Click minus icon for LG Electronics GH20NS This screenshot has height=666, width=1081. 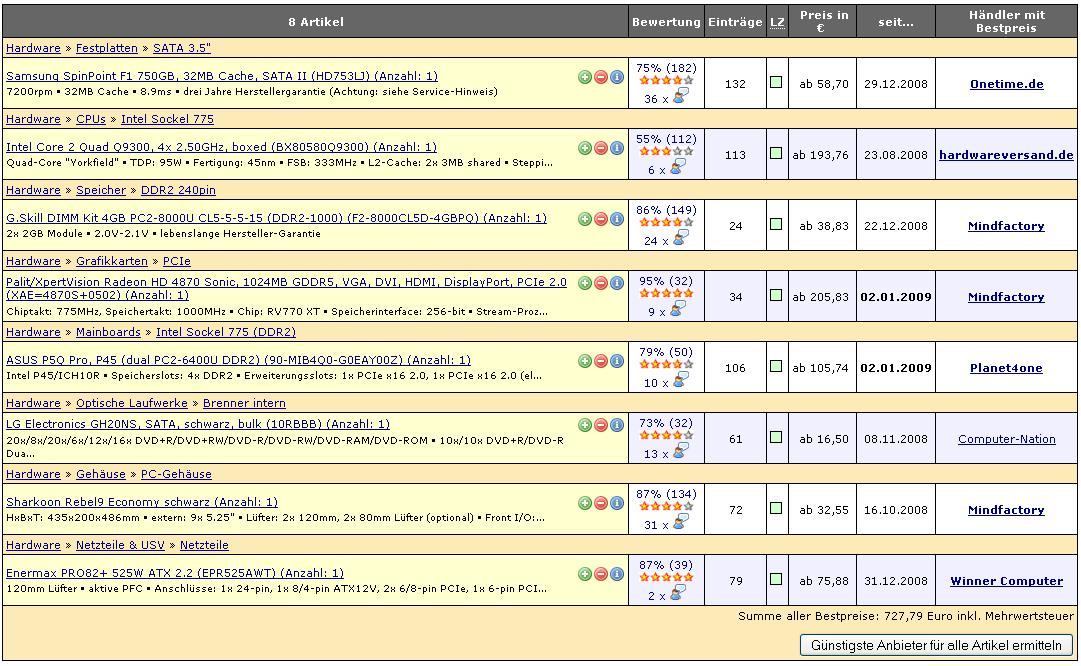click(600, 425)
